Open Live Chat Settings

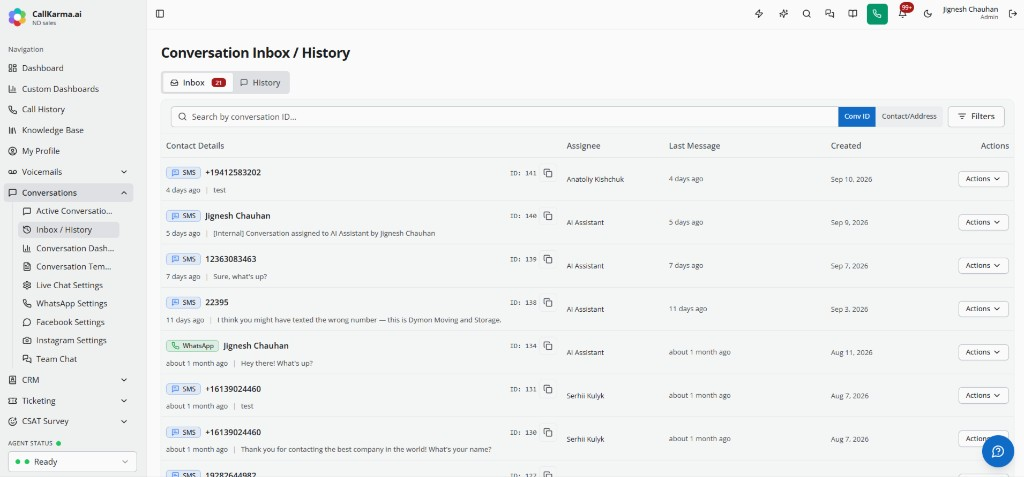[69, 285]
